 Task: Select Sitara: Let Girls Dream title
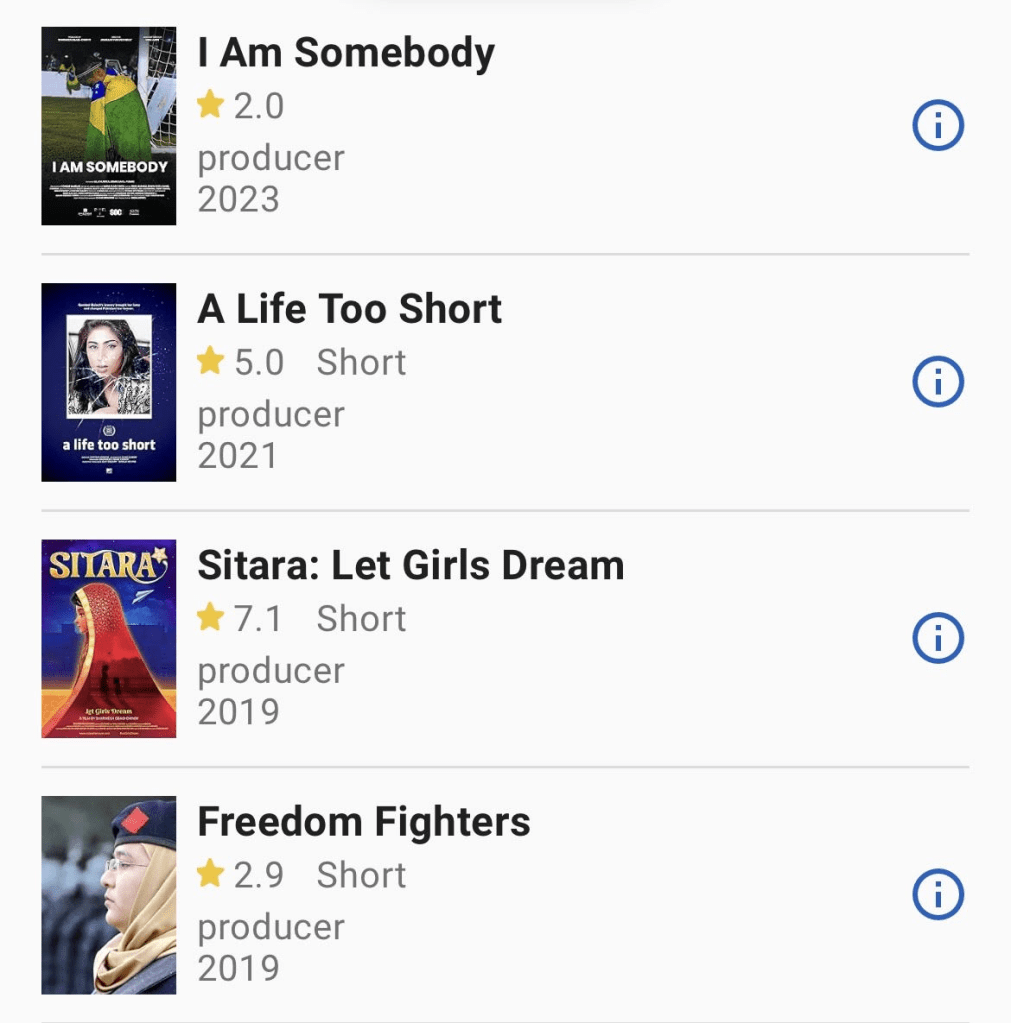tap(410, 565)
